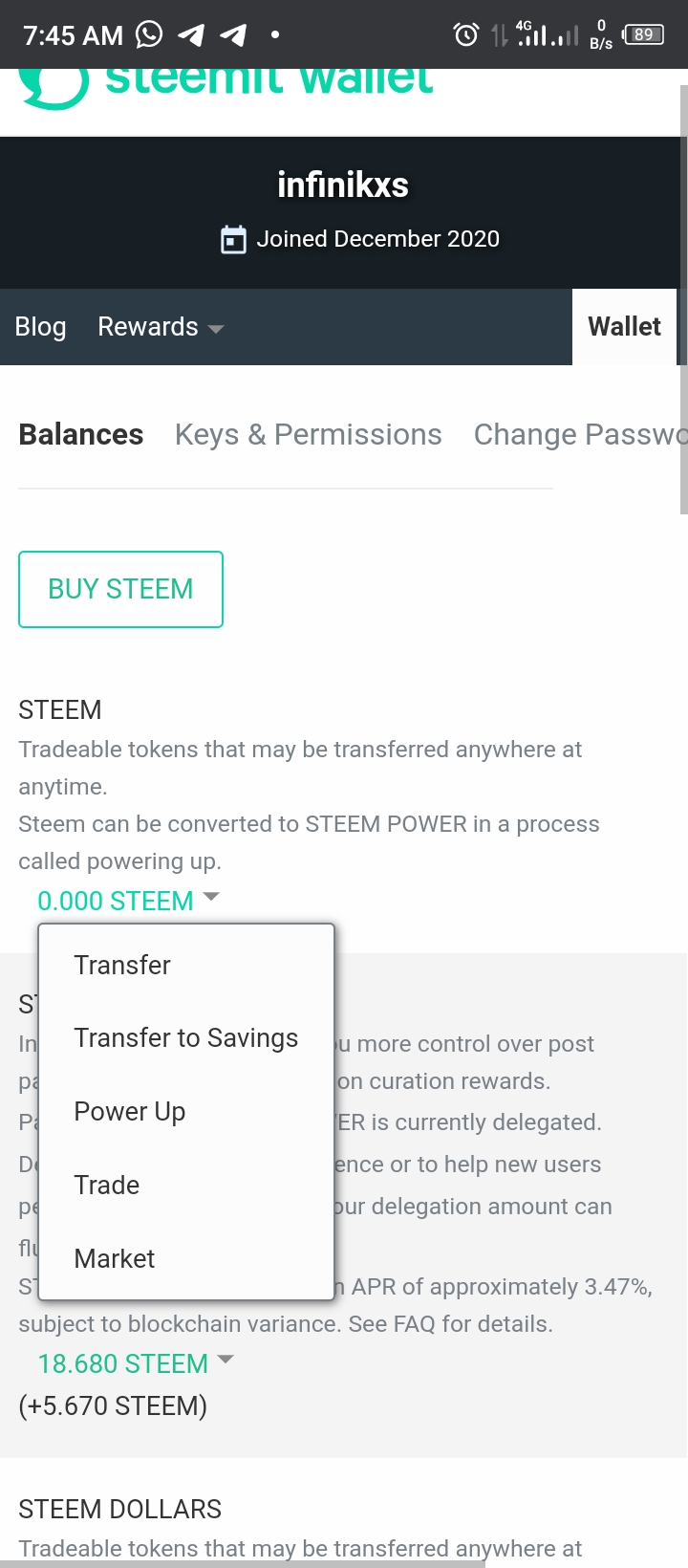Image resolution: width=688 pixels, height=1568 pixels.
Task: Tap the alarm clock status icon
Action: (x=465, y=35)
